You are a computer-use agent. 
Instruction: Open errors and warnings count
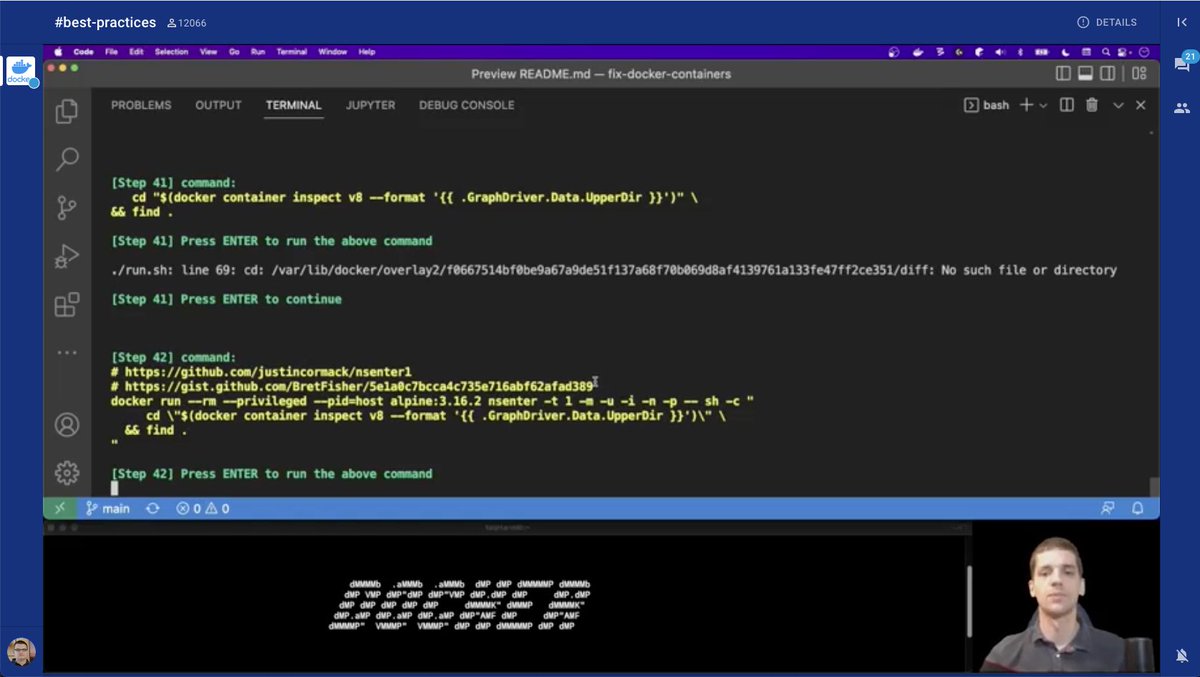(x=203, y=508)
